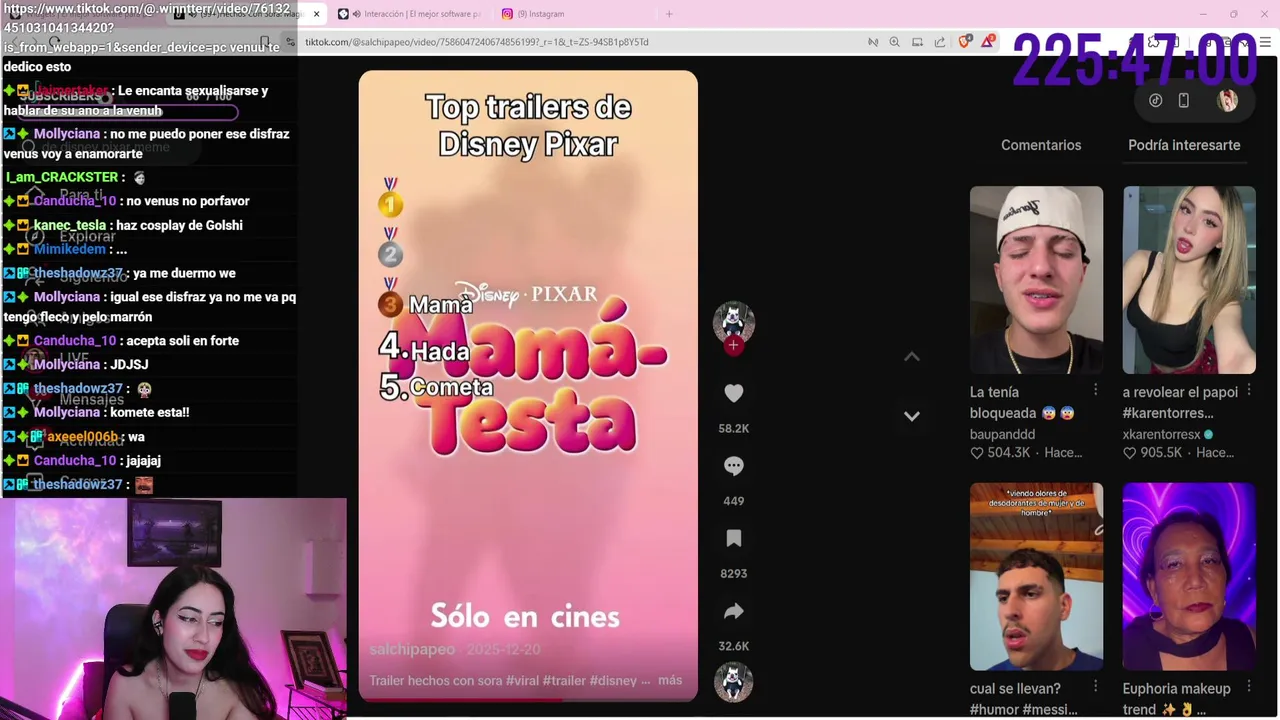Go to previous video with up chevron

tap(911, 356)
